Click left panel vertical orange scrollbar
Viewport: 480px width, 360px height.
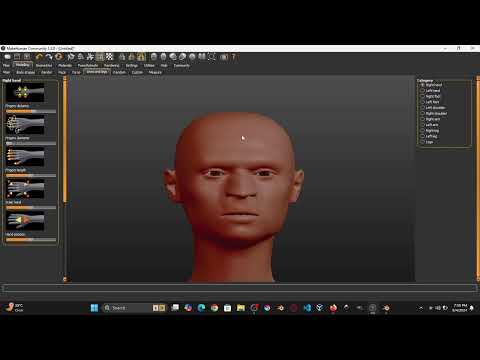tap(65, 140)
